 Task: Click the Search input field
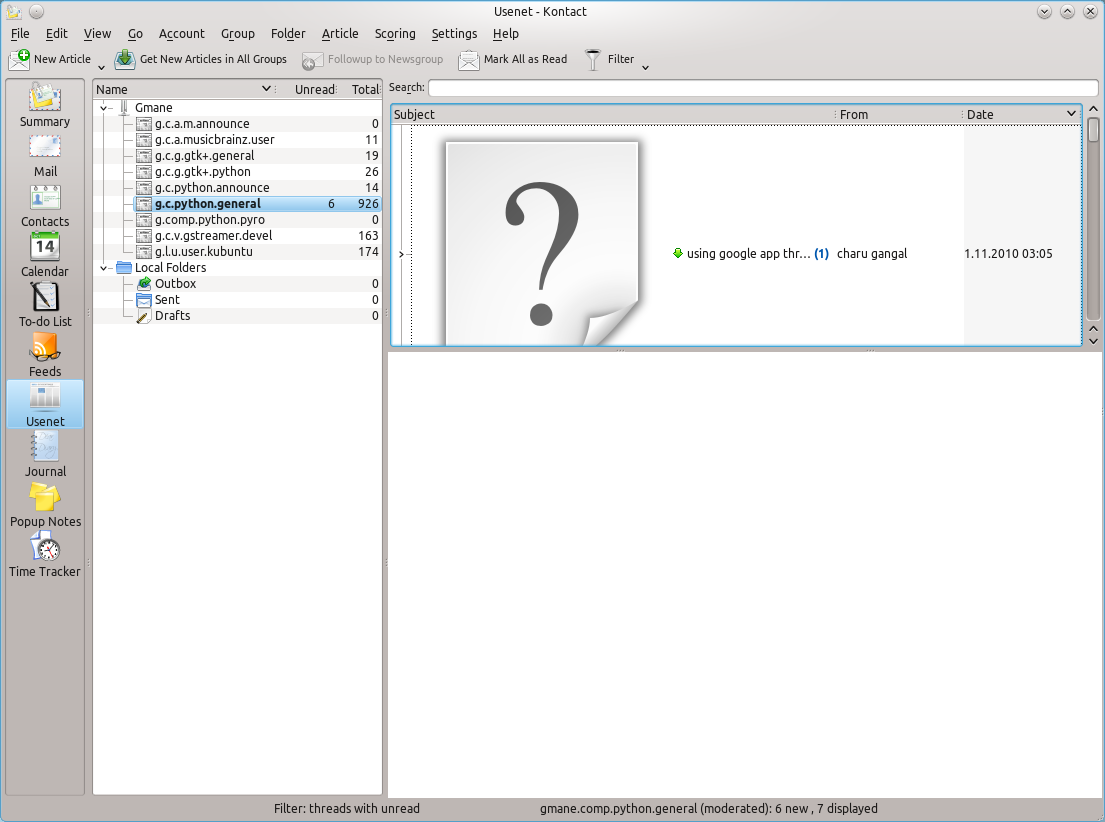coord(762,88)
